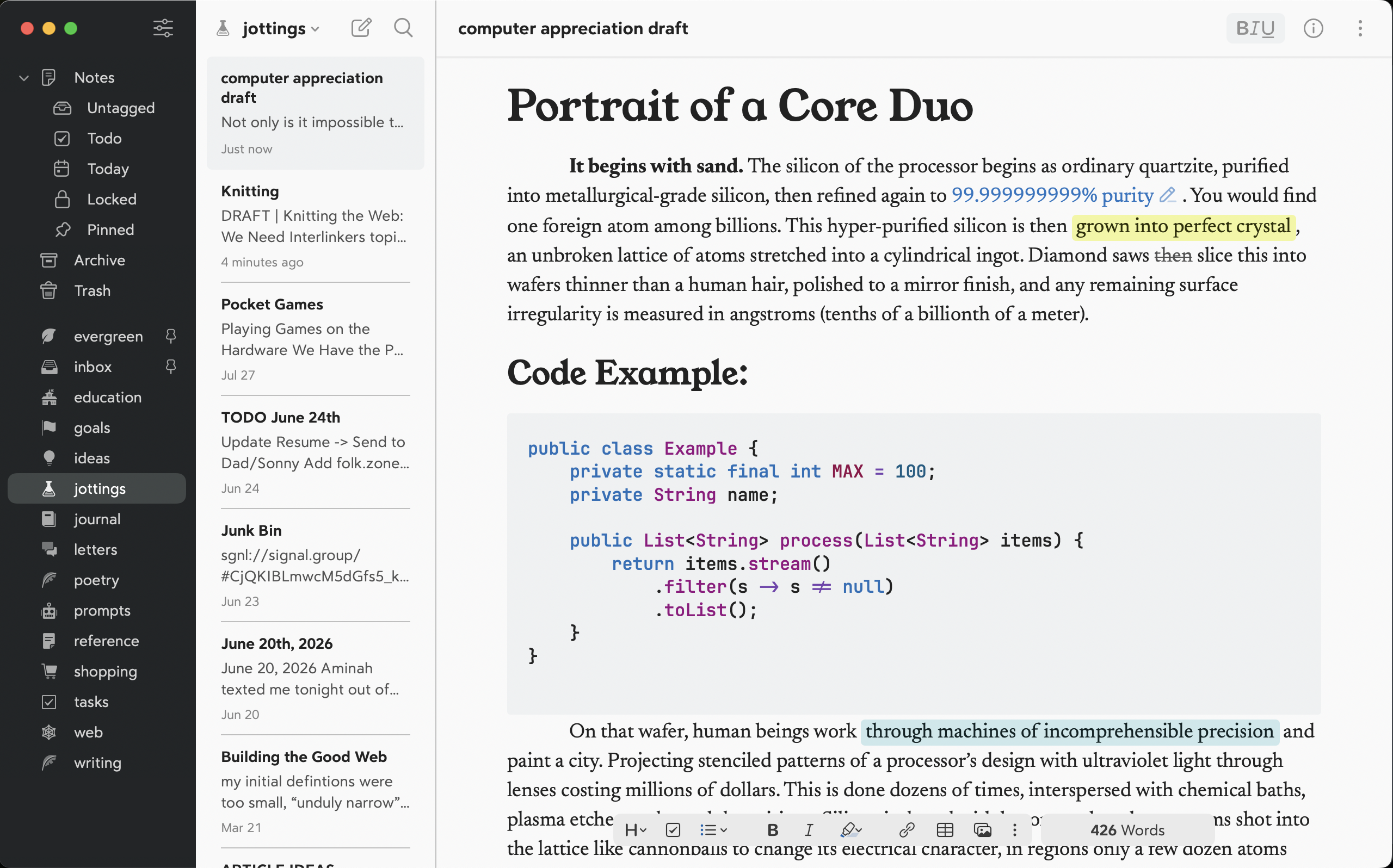Click the blue highlighted 'through machines of incomprehensible precision'

(x=1069, y=731)
